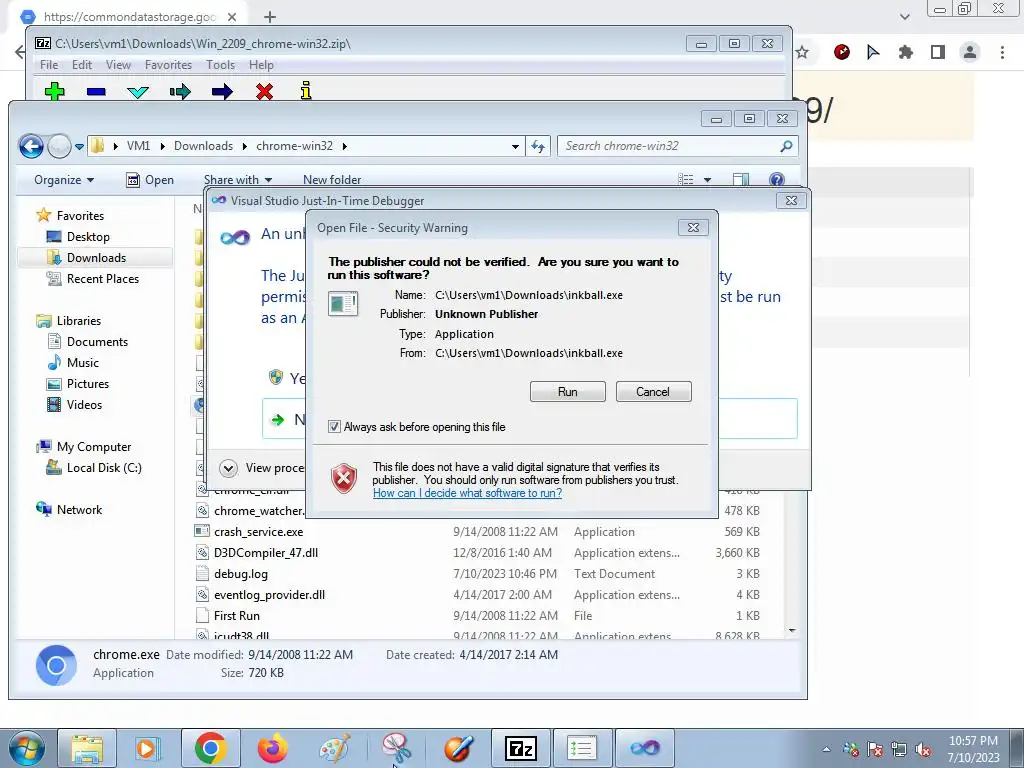Screen dimensions: 1024x768
Task: Click the 7-Zip Test checkmark icon
Action: coord(138,91)
